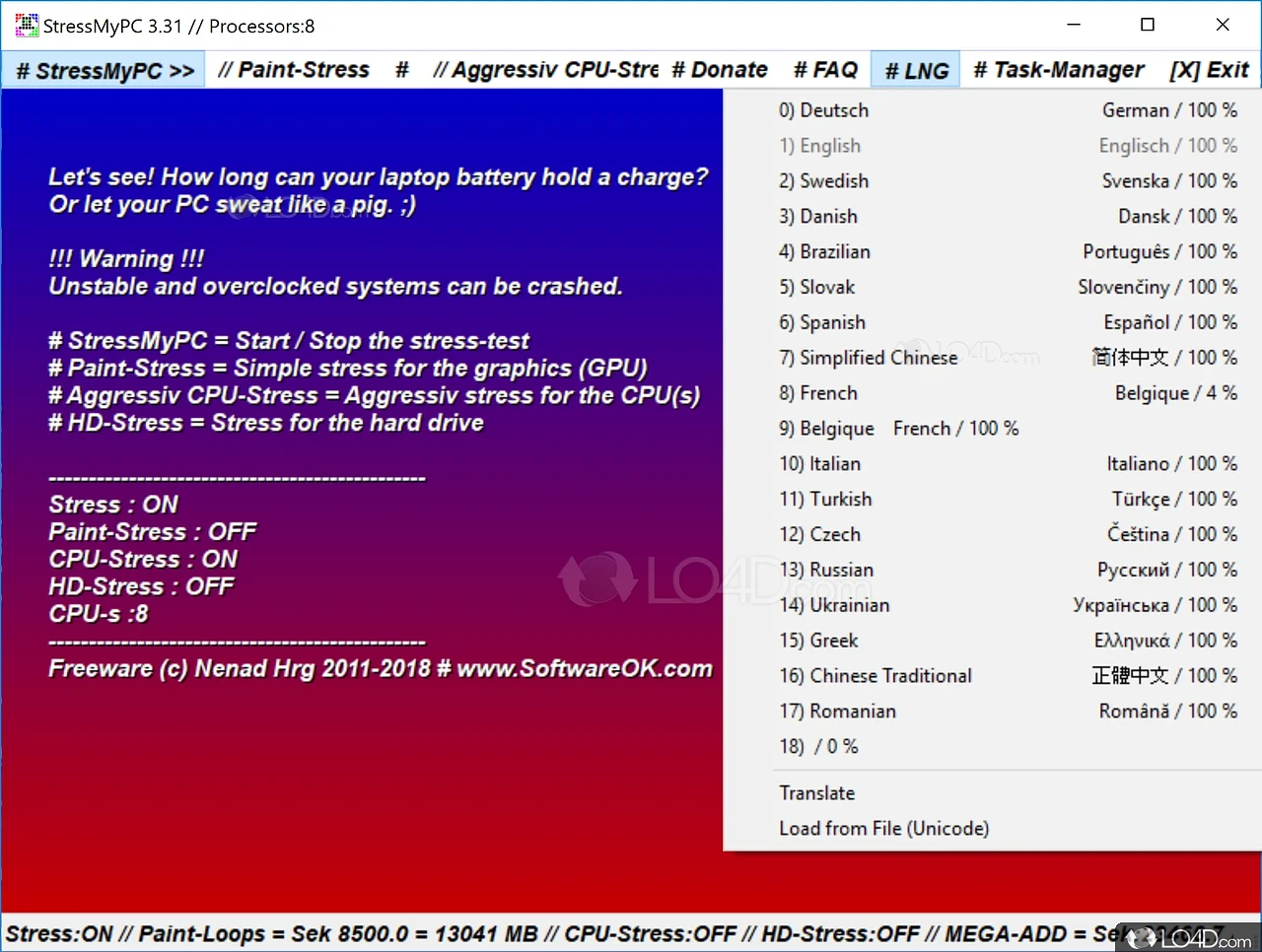
Task: Open the # FAQ menu item
Action: (x=825, y=70)
